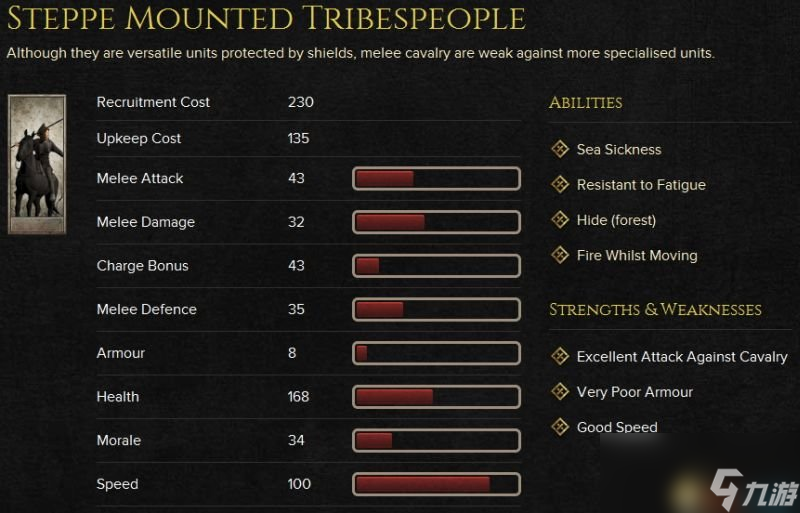Viewport: 800px width, 513px height.
Task: Click the diamond icon beside Fire Whilst Moving
Action: point(560,255)
